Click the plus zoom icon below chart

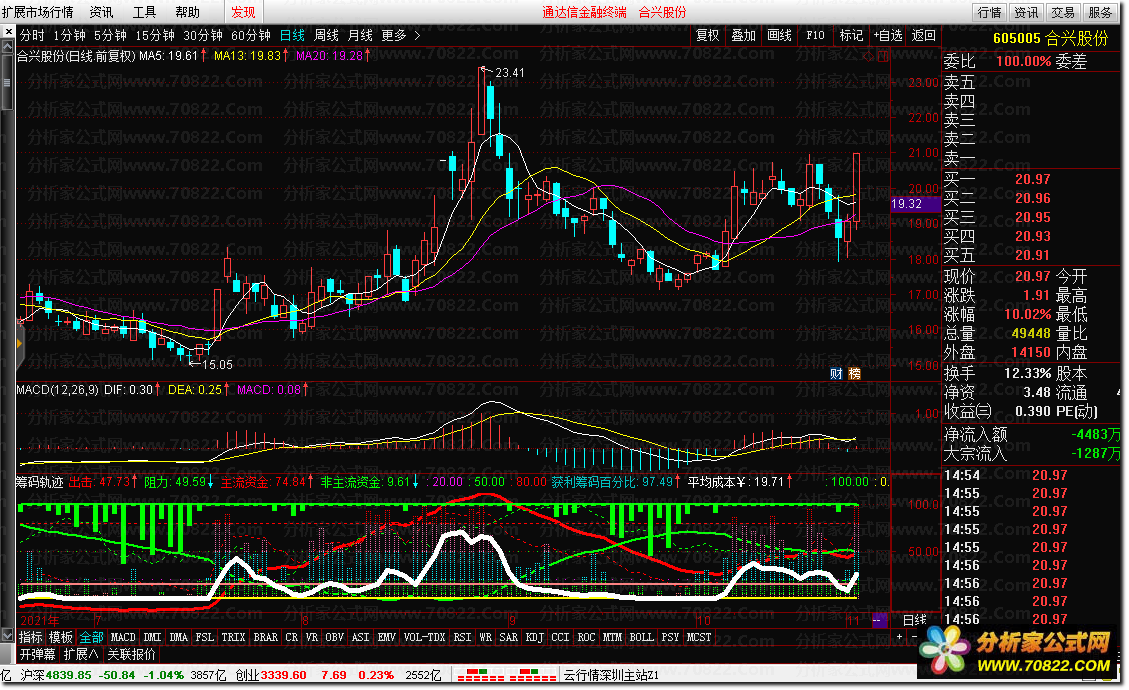pos(899,637)
